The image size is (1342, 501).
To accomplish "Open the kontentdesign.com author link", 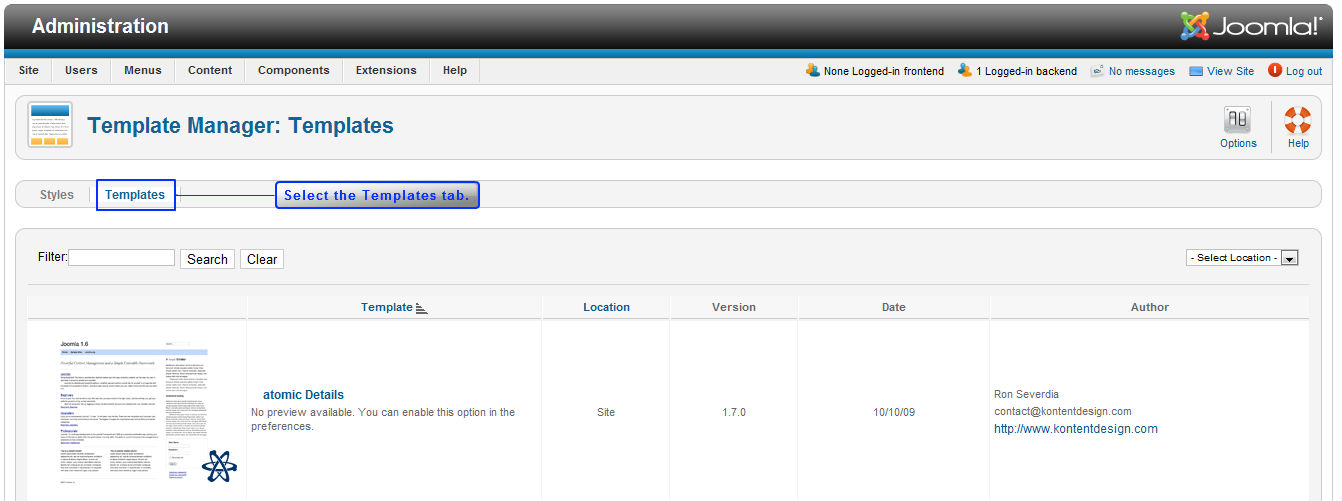I will pos(1076,429).
